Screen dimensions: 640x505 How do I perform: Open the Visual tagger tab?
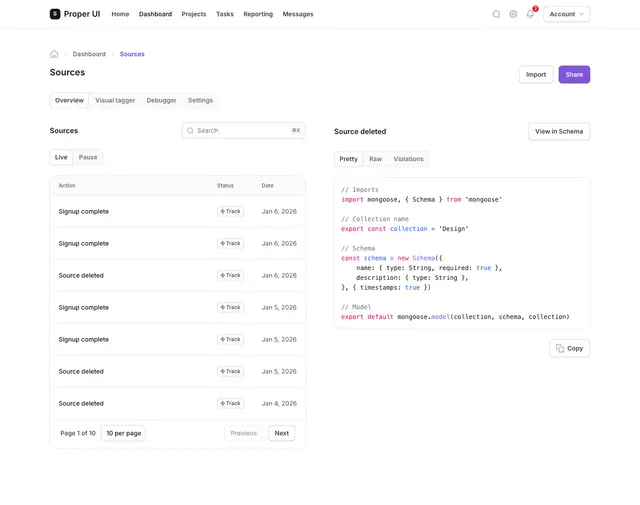pos(115,100)
